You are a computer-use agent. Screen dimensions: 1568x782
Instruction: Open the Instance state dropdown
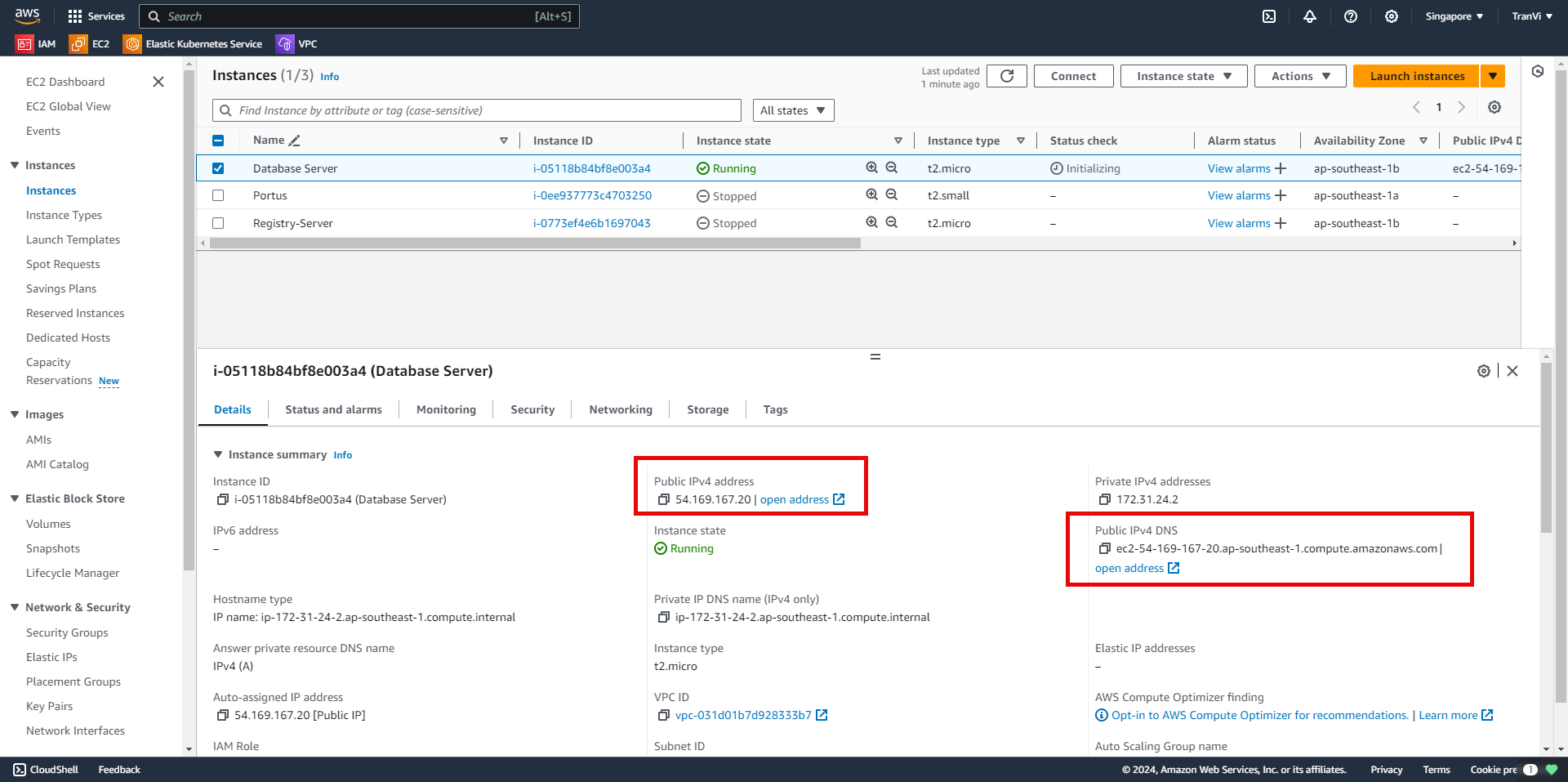click(1183, 76)
